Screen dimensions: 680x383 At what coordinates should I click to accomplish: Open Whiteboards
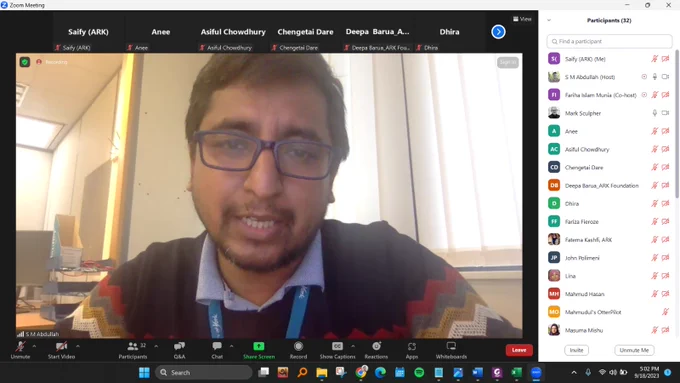[x=451, y=350]
